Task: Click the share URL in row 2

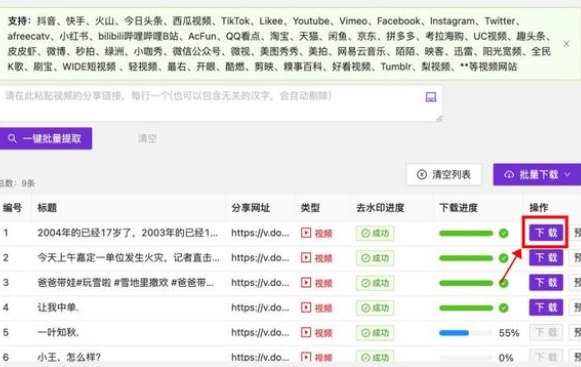Action: (x=260, y=258)
